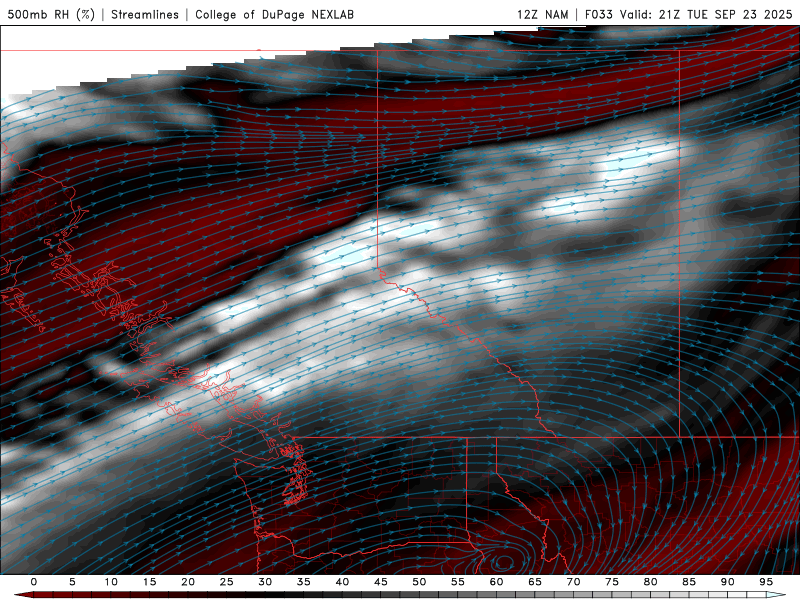The image size is (800, 600).
Task: Click the "0" colorbar label
Action: (34, 582)
